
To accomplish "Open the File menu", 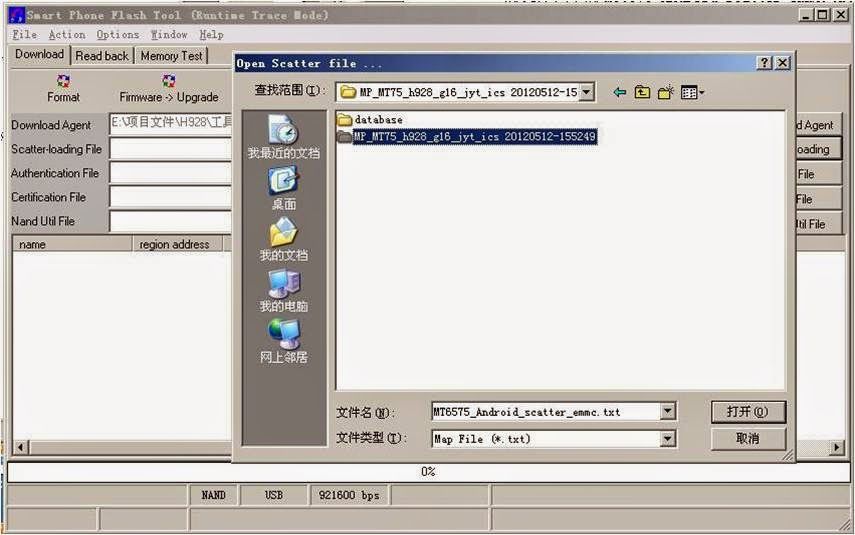I will (x=25, y=35).
